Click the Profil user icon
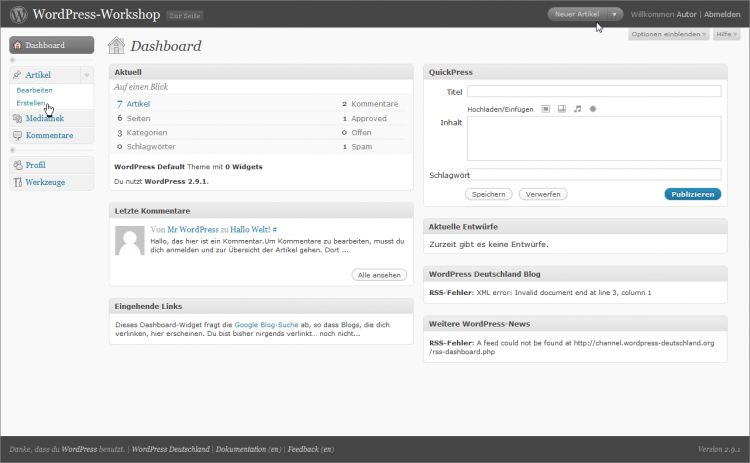 tap(18, 165)
